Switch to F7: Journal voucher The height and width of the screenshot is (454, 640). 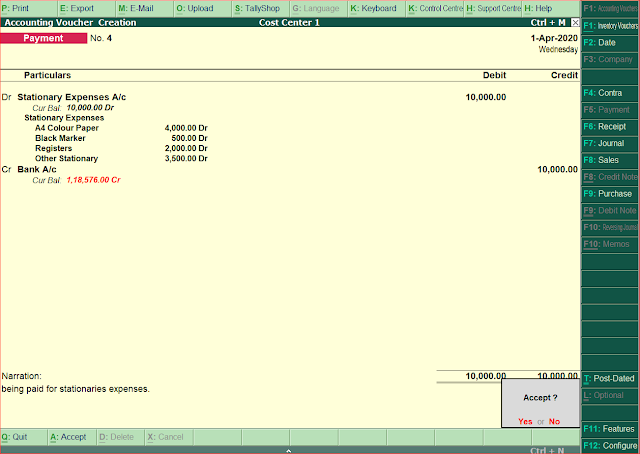610,143
